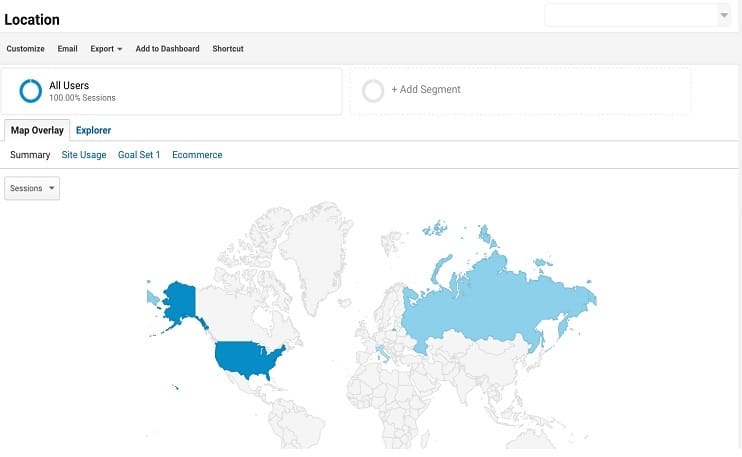Image resolution: width=742 pixels, height=457 pixels.
Task: Expand the Sessions metric dropdown
Action: coord(32,188)
